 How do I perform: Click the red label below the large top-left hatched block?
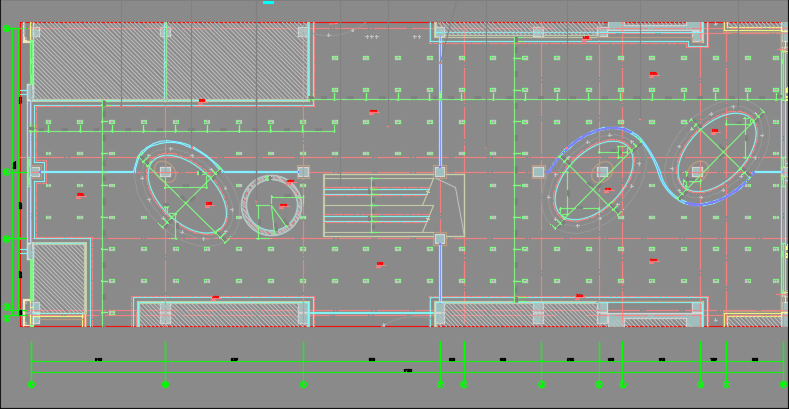coord(202,101)
